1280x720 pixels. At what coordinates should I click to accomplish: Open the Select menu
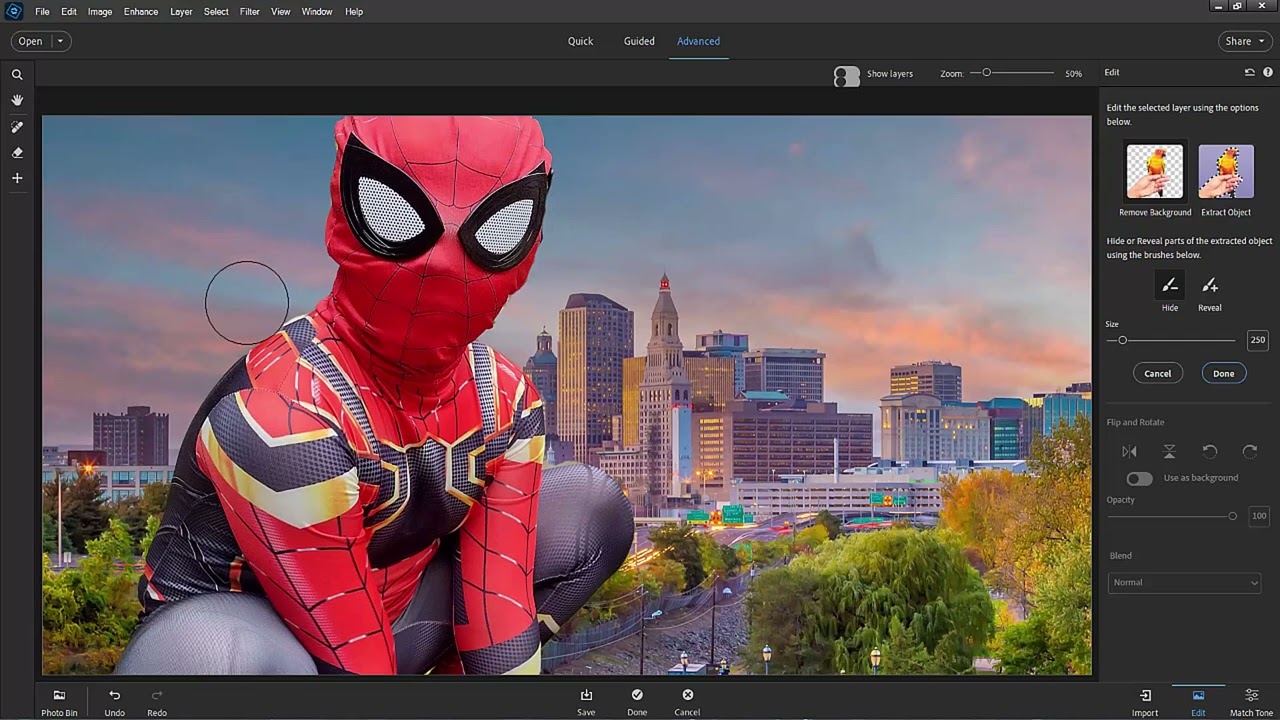[x=216, y=12]
